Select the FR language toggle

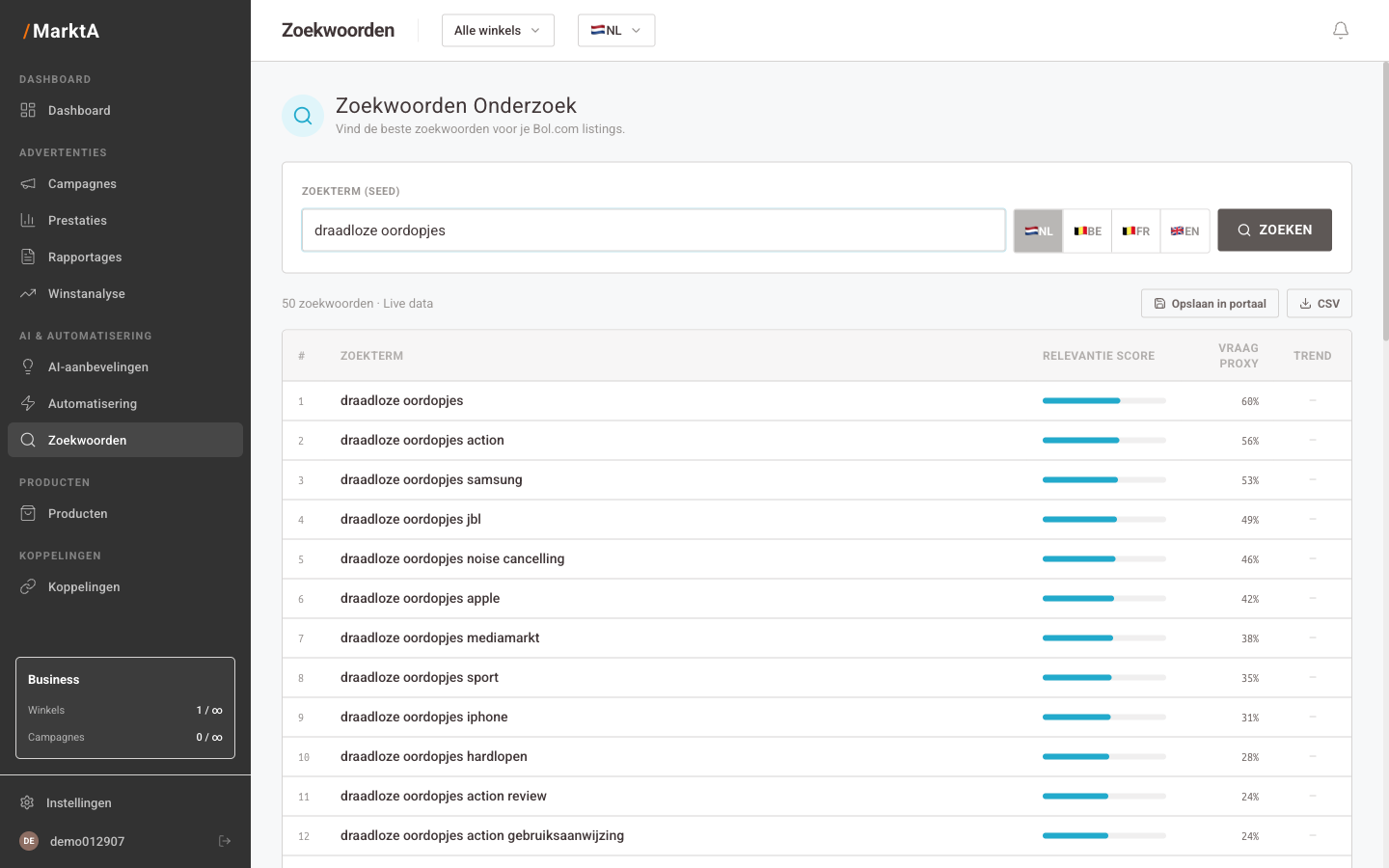point(1135,231)
